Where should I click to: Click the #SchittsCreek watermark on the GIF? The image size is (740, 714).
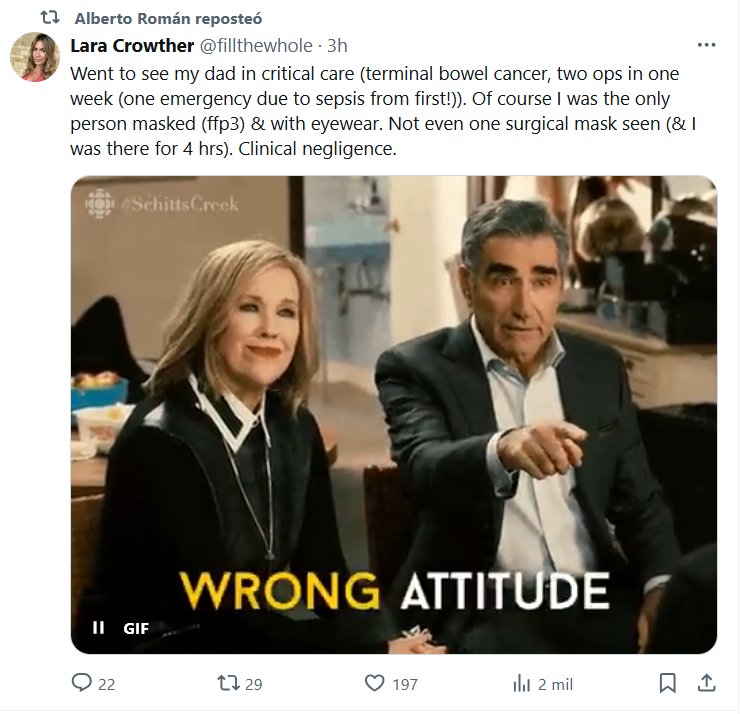click(x=181, y=204)
